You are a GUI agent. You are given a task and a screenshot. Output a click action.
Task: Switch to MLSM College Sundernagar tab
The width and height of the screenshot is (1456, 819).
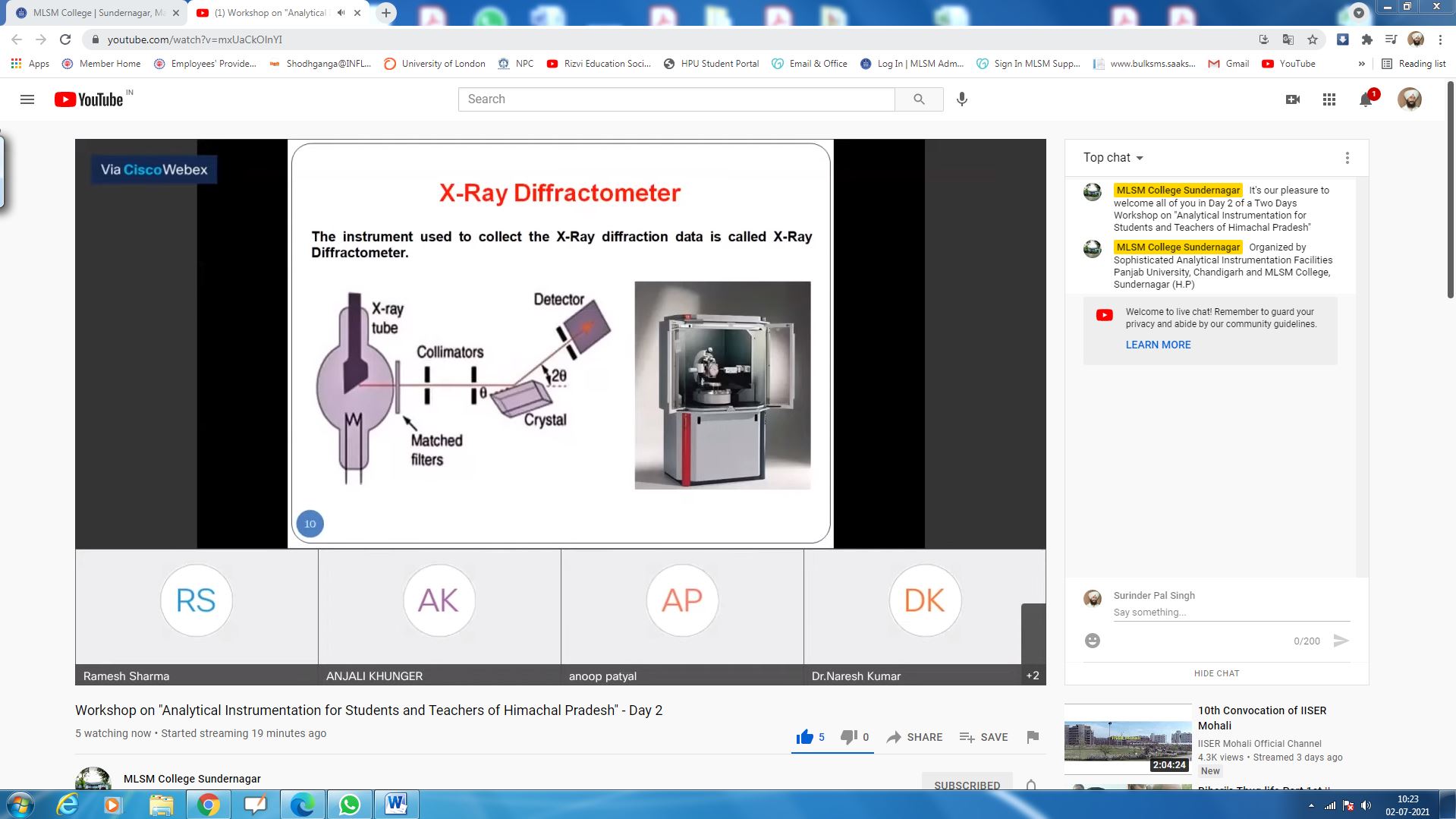[98, 13]
